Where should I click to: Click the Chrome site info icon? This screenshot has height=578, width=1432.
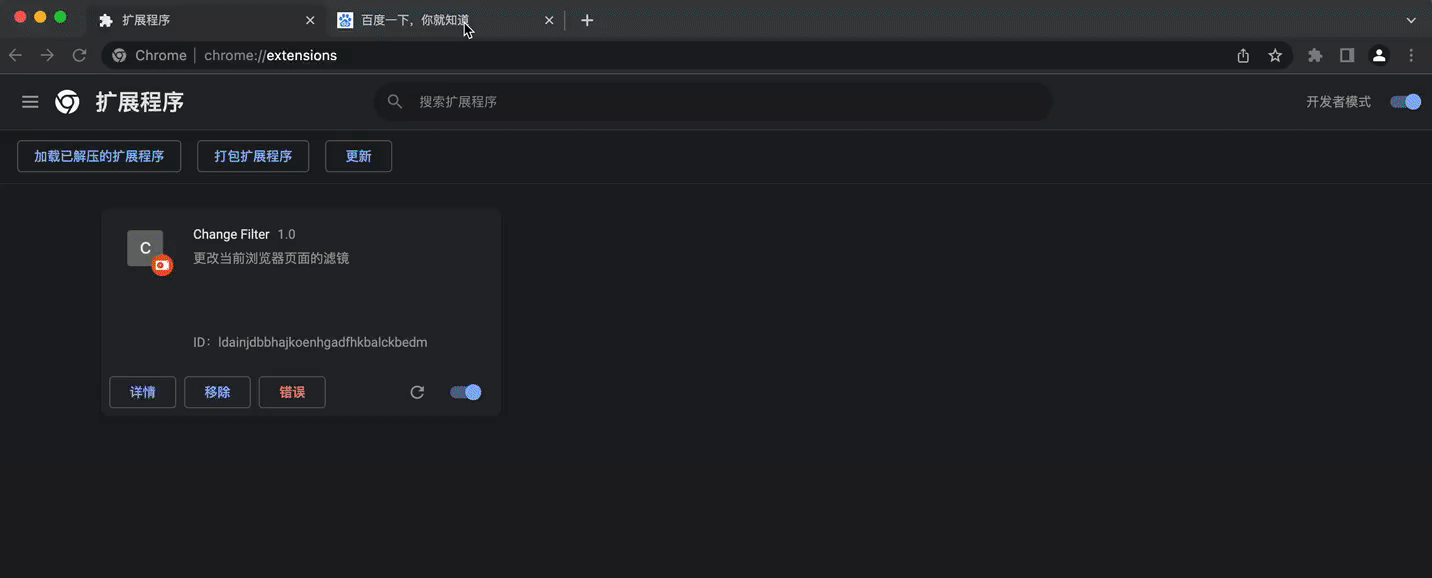119,56
